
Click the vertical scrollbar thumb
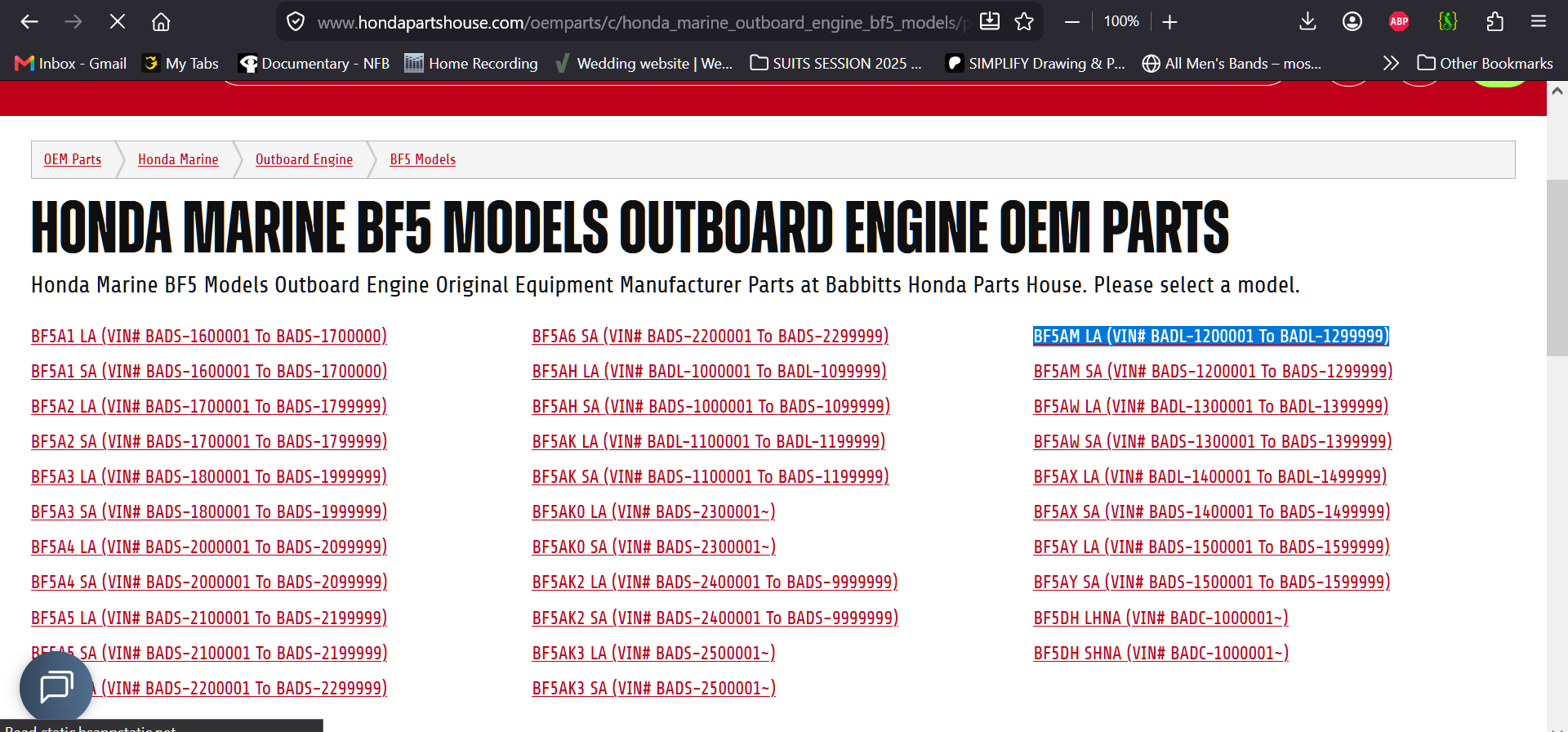(1557, 268)
